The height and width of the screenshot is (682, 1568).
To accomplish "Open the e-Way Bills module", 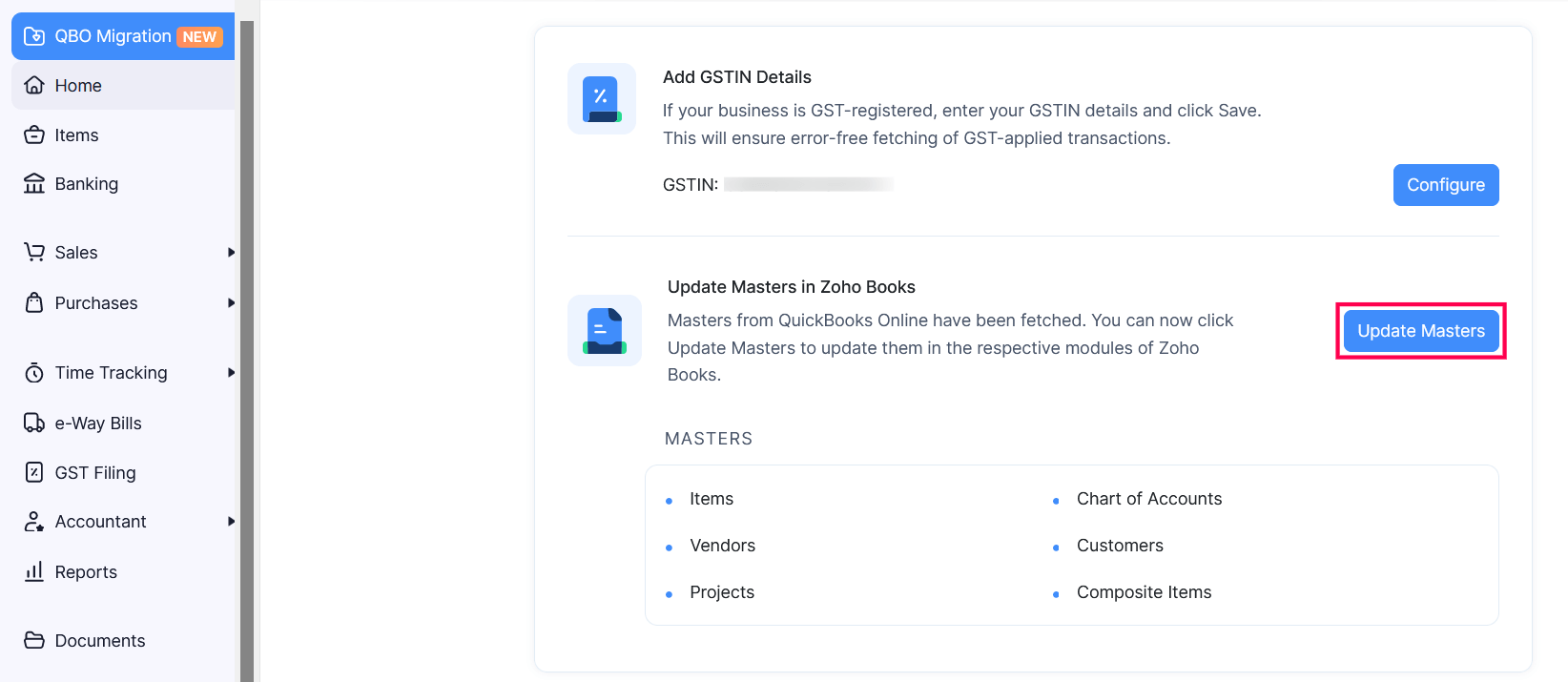I will pos(123,423).
